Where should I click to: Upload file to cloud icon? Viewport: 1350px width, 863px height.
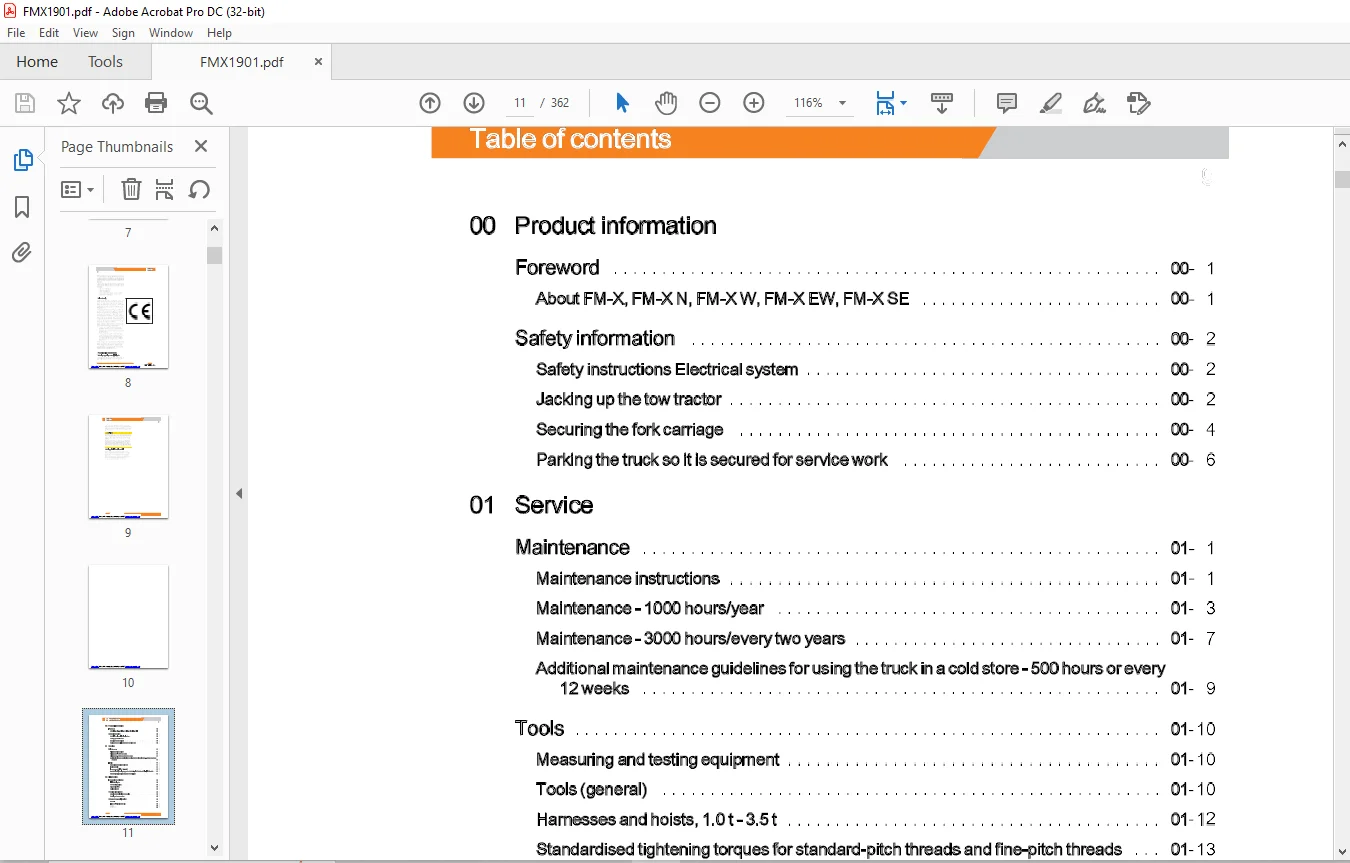click(113, 103)
